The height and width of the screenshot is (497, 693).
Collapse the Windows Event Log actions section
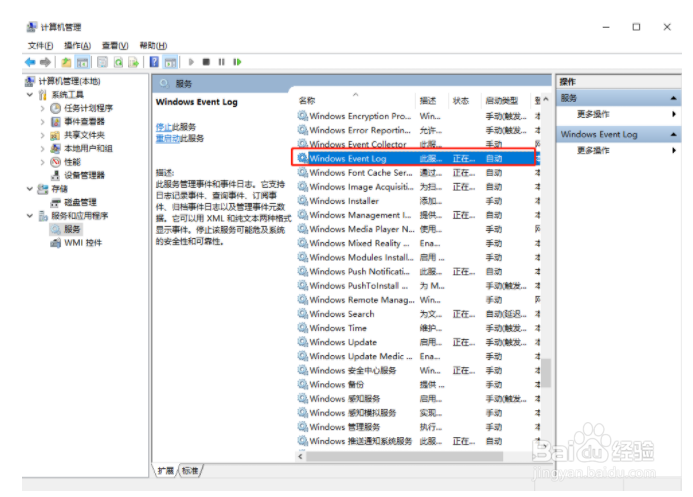tap(674, 134)
